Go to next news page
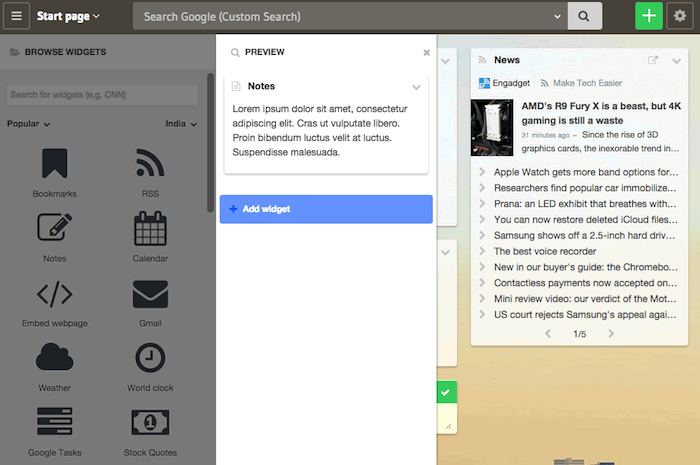The image size is (700, 465). click(611, 333)
